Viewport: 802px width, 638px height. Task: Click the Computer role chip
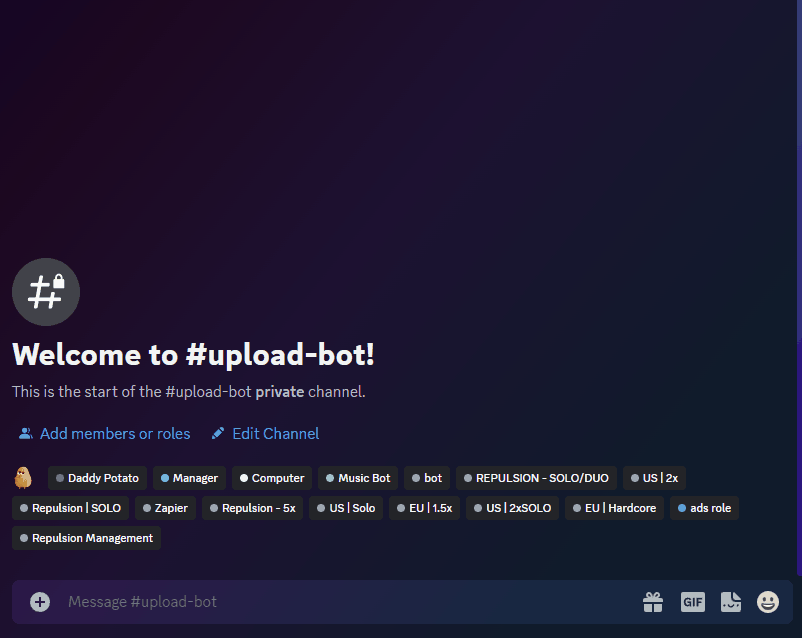coord(272,478)
